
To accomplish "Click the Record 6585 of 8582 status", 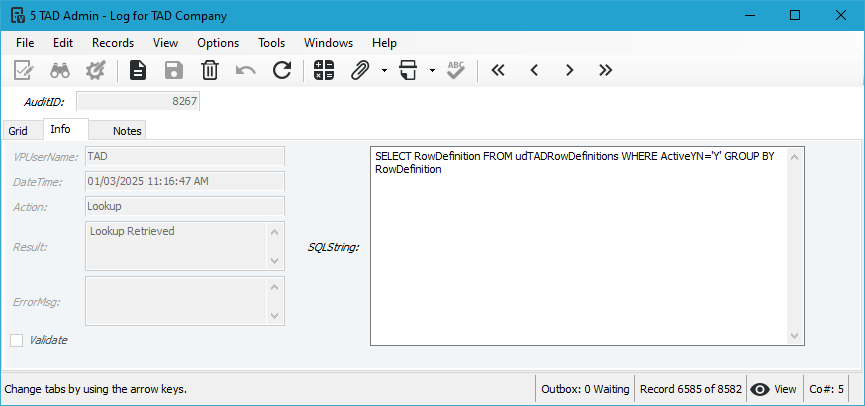I will point(691,389).
